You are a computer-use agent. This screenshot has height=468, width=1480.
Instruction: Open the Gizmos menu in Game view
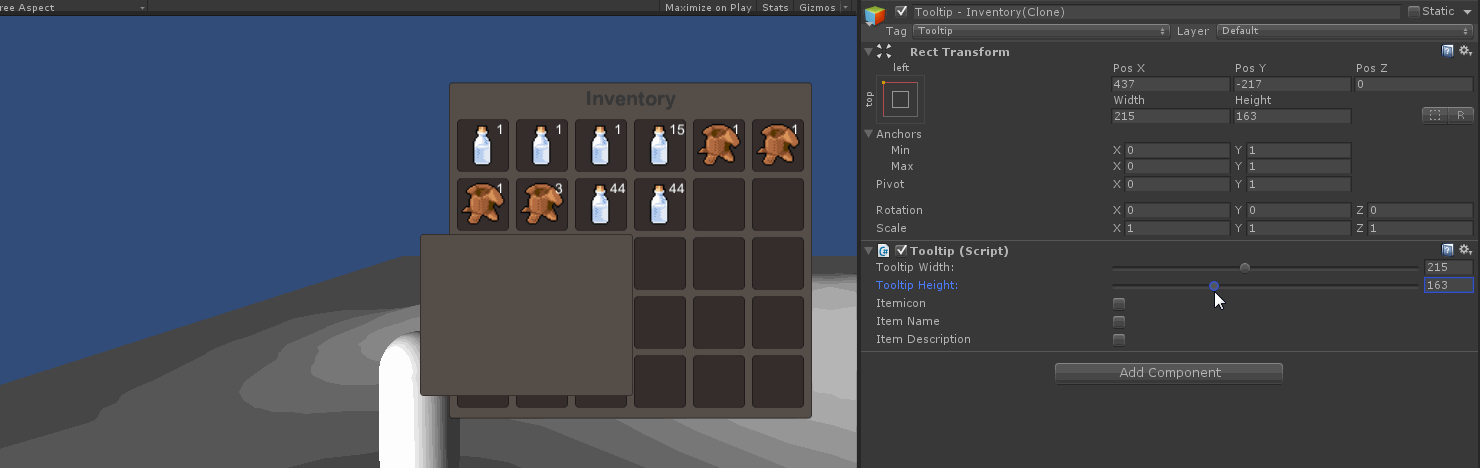pos(821,7)
